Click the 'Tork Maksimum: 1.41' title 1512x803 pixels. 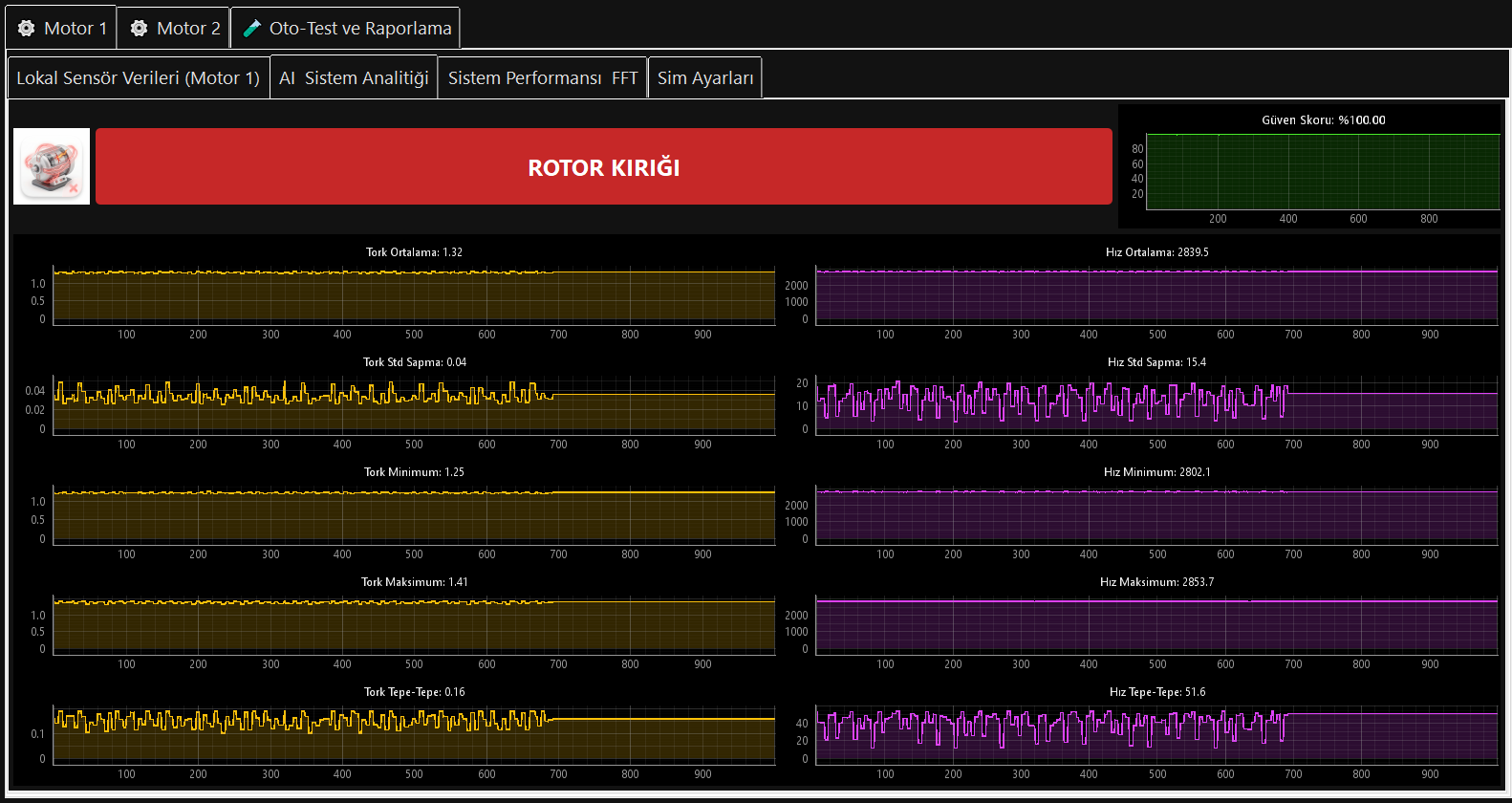click(x=414, y=582)
